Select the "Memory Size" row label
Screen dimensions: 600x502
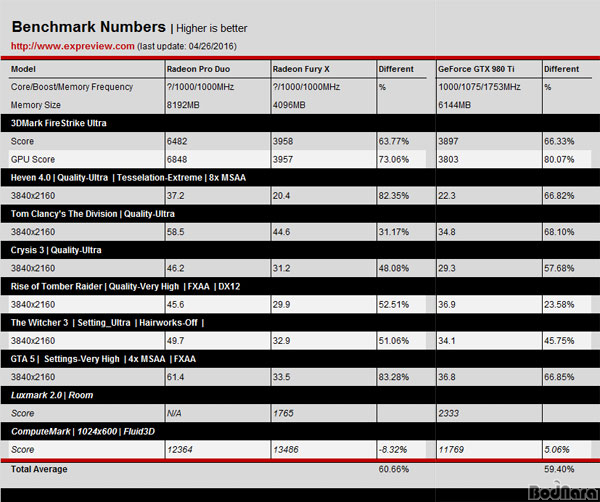36,105
